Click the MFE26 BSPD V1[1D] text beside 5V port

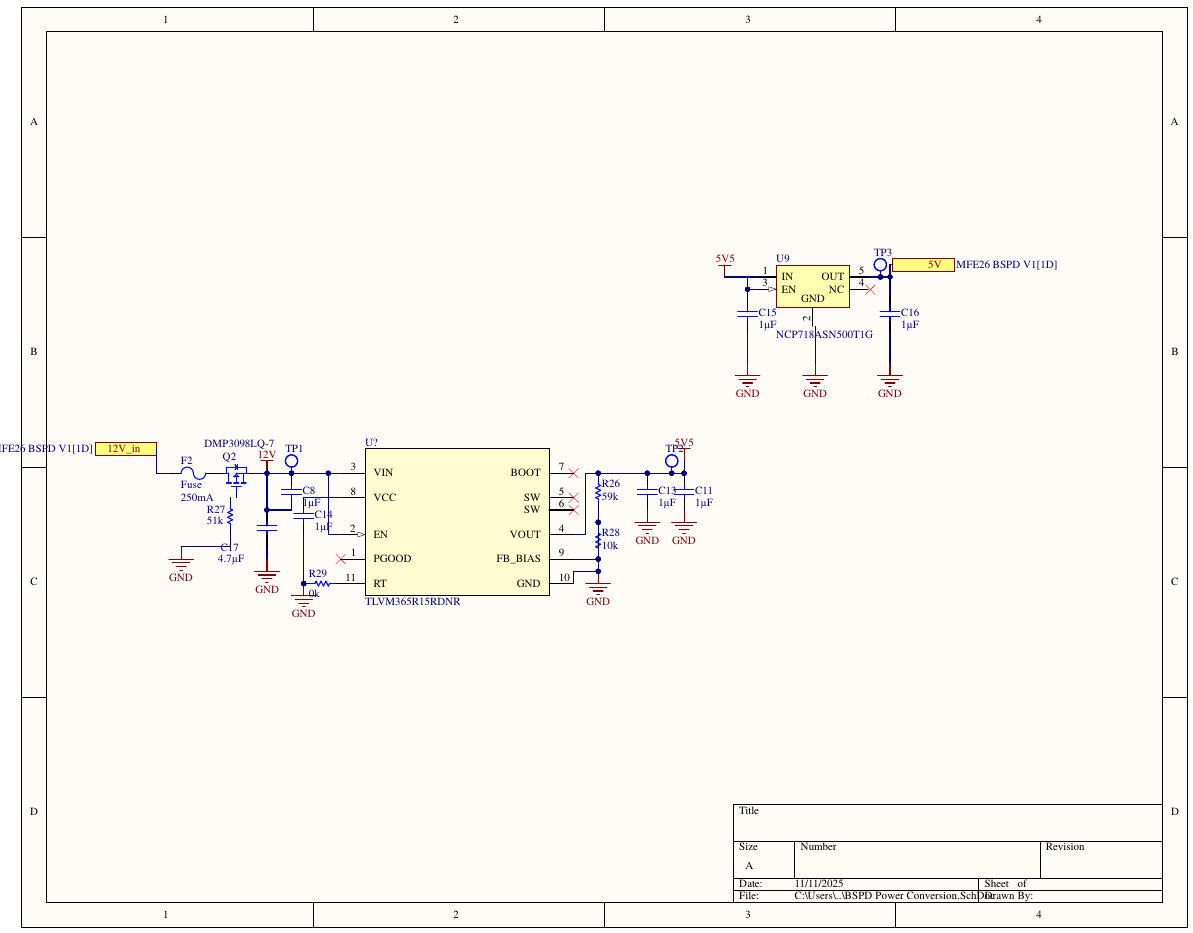coord(1007,265)
